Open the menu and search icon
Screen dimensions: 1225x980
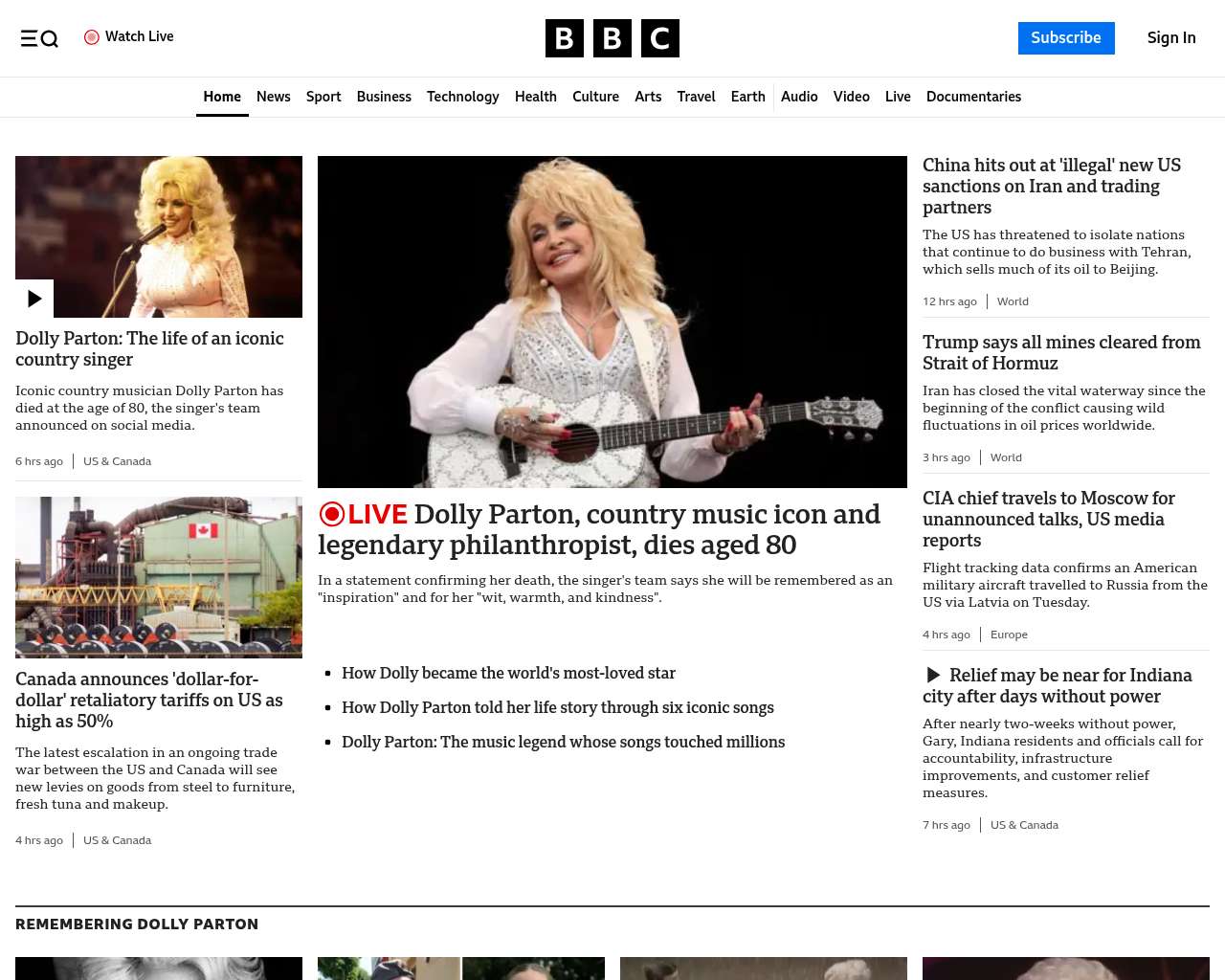39,38
